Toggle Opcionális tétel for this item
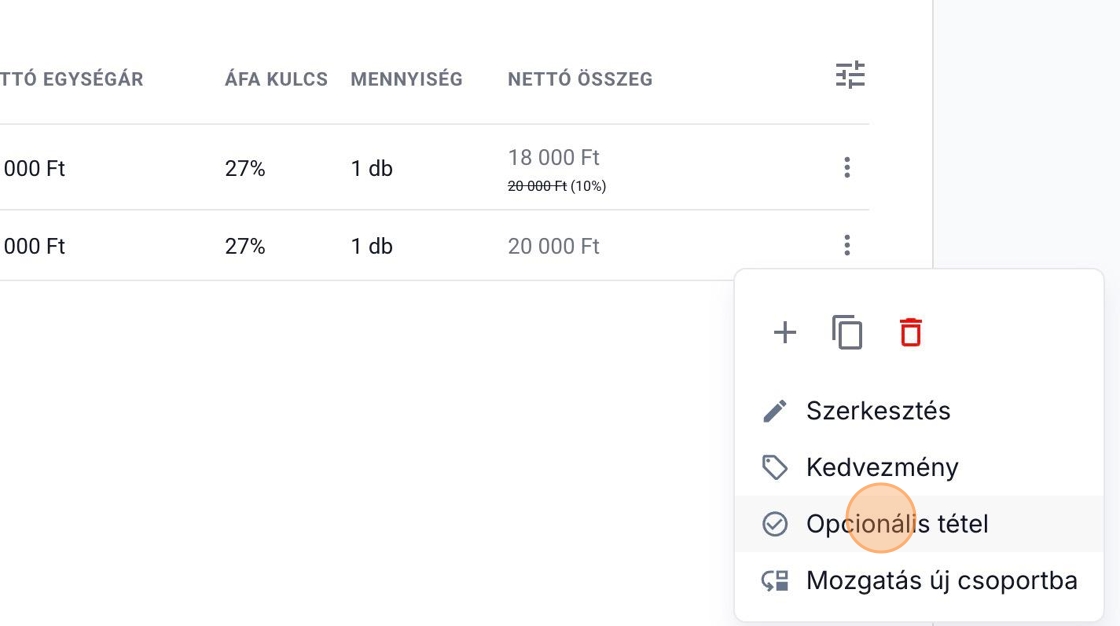 pyautogui.click(x=896, y=524)
